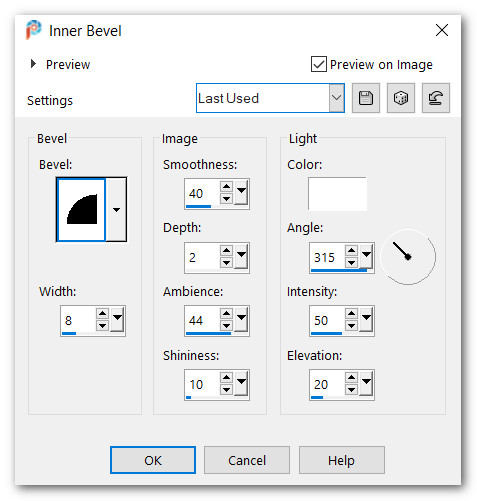Image resolution: width=477 pixels, height=501 pixels.
Task: Open the Depth slider popup arrow
Action: click(x=241, y=256)
